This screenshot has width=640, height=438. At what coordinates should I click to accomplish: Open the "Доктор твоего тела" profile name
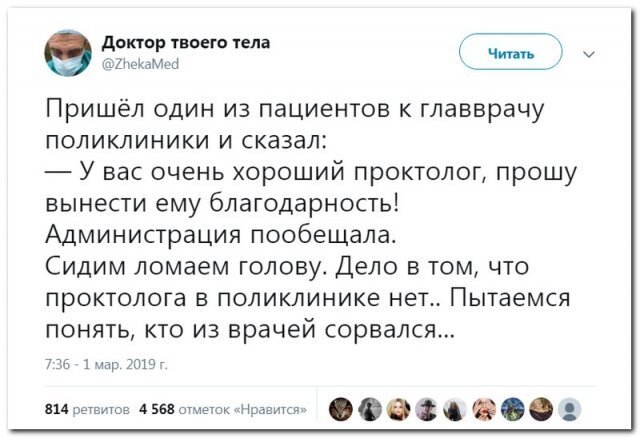click(x=186, y=42)
